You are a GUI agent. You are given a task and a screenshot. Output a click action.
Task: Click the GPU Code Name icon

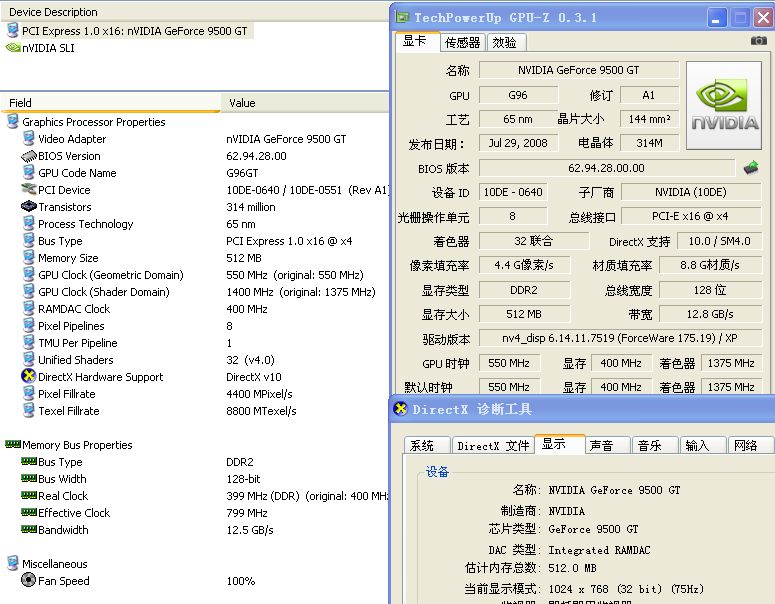pyautogui.click(x=29, y=173)
